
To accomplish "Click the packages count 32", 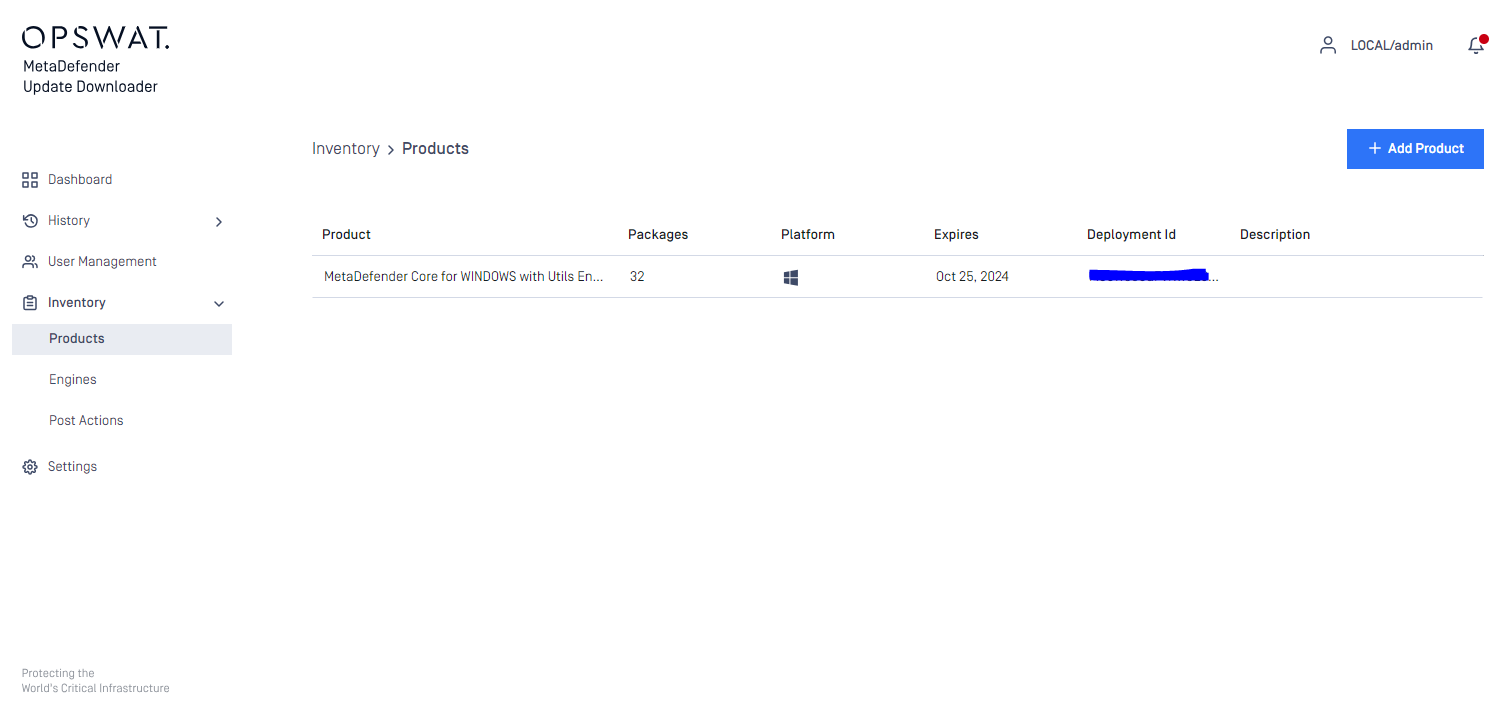I will click(637, 277).
